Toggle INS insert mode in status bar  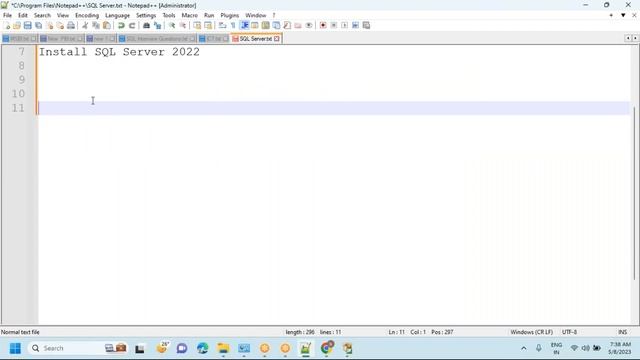[x=622, y=332]
